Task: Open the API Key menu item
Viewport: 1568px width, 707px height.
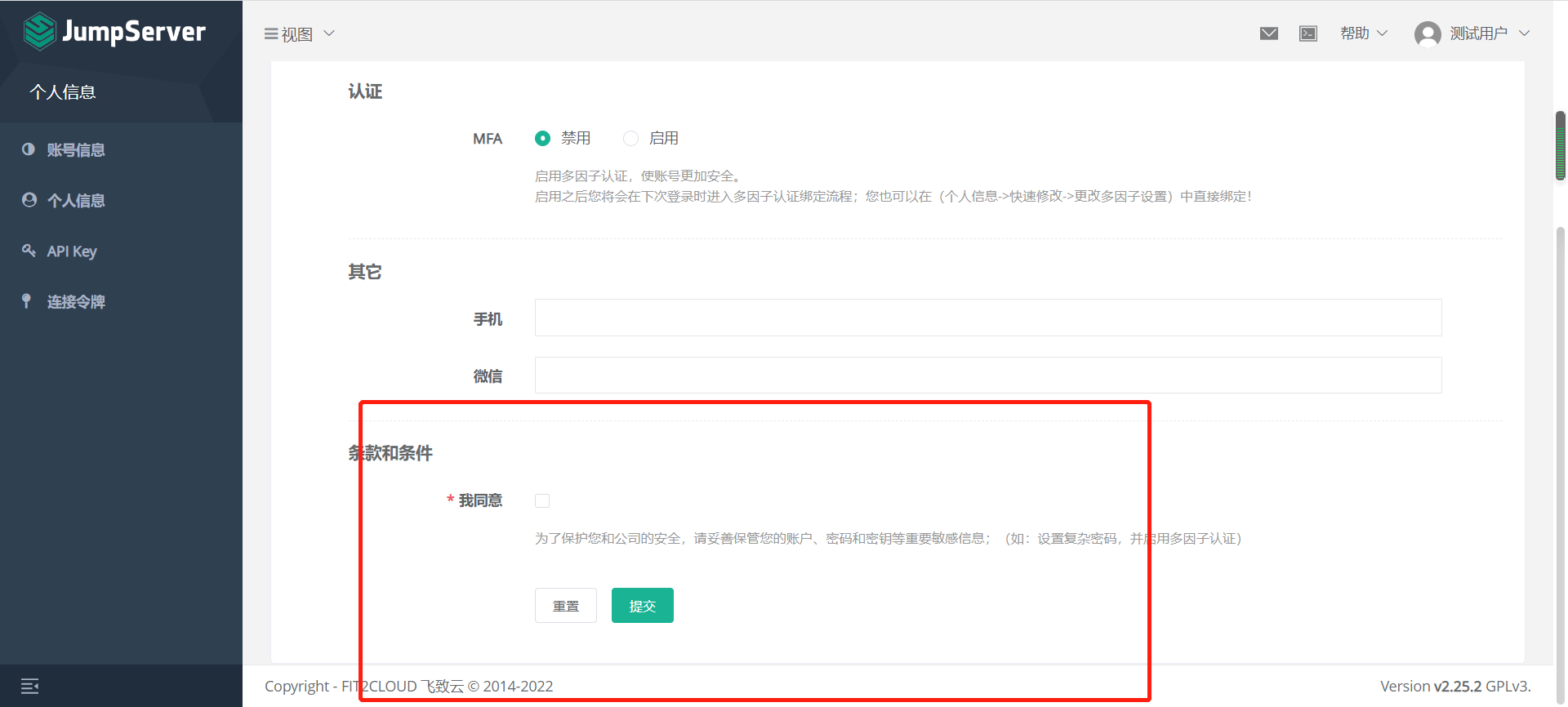Action: [72, 251]
